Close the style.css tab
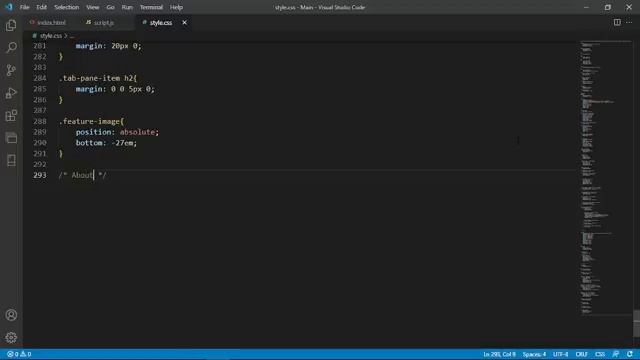The height and width of the screenshot is (360, 640). tap(184, 22)
